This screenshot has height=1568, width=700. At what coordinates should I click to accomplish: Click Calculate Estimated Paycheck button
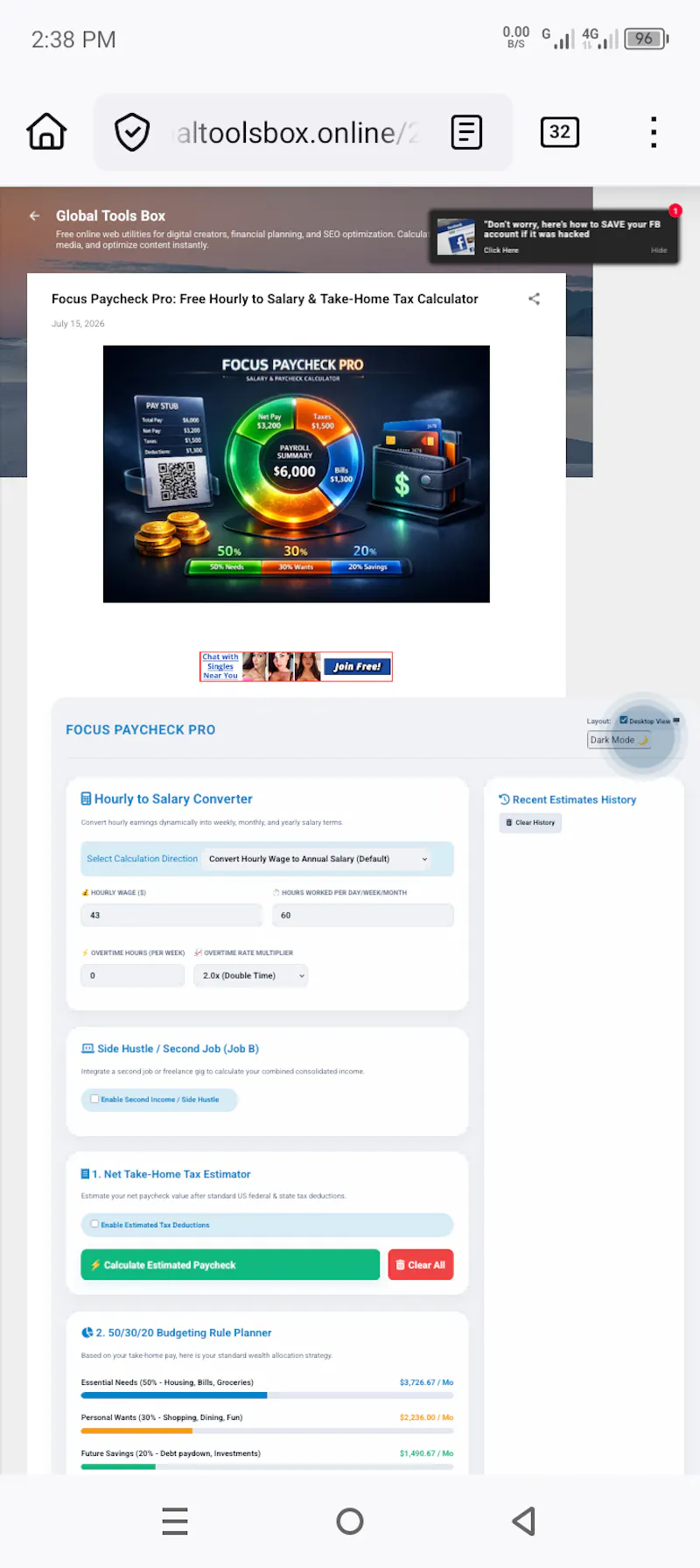point(230,1264)
